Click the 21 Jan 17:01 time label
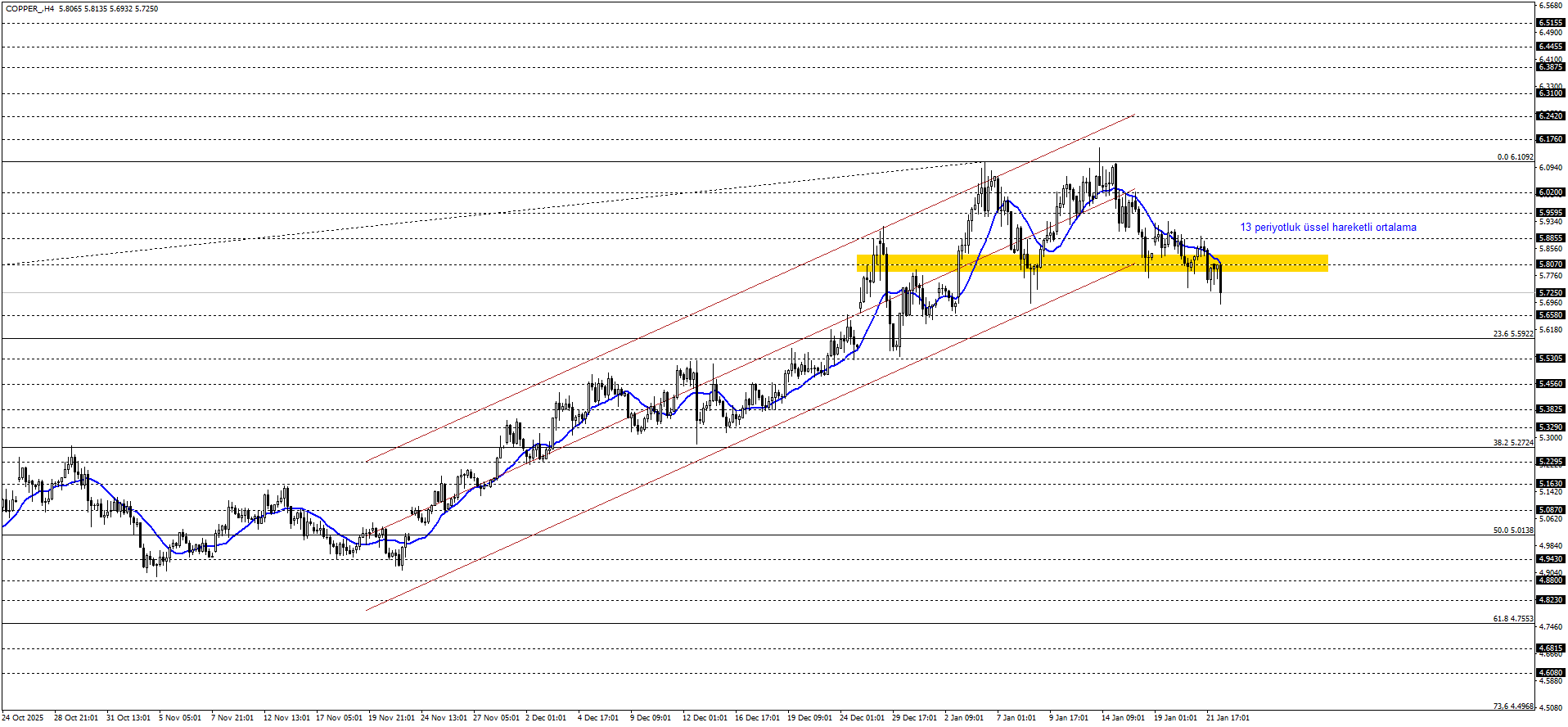 [1228, 718]
